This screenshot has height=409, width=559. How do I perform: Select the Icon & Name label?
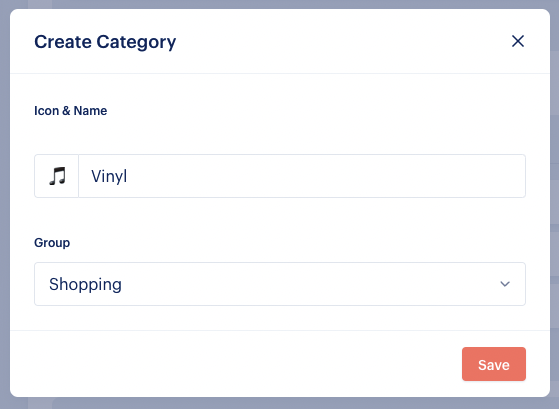click(71, 111)
